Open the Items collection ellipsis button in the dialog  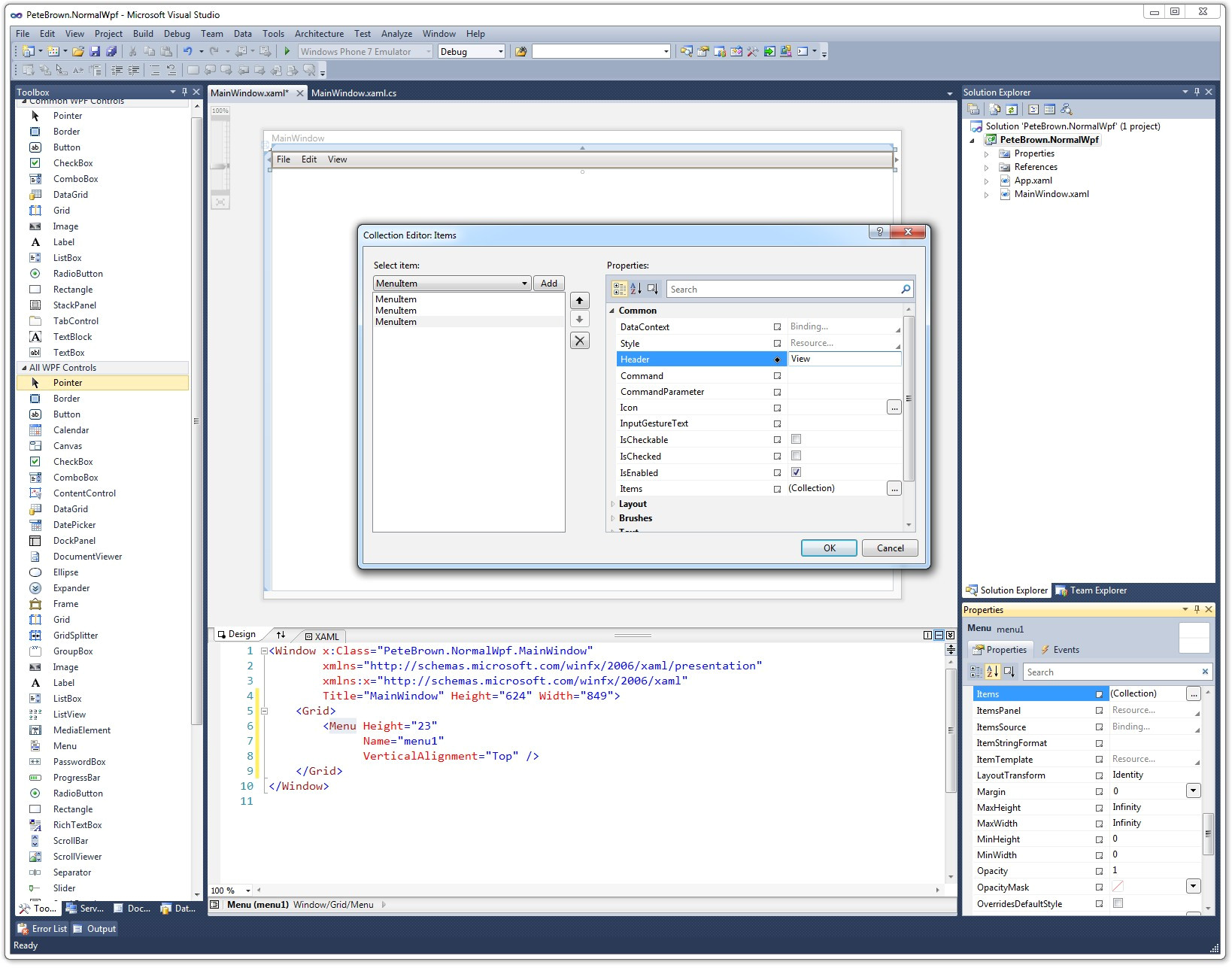(894, 489)
